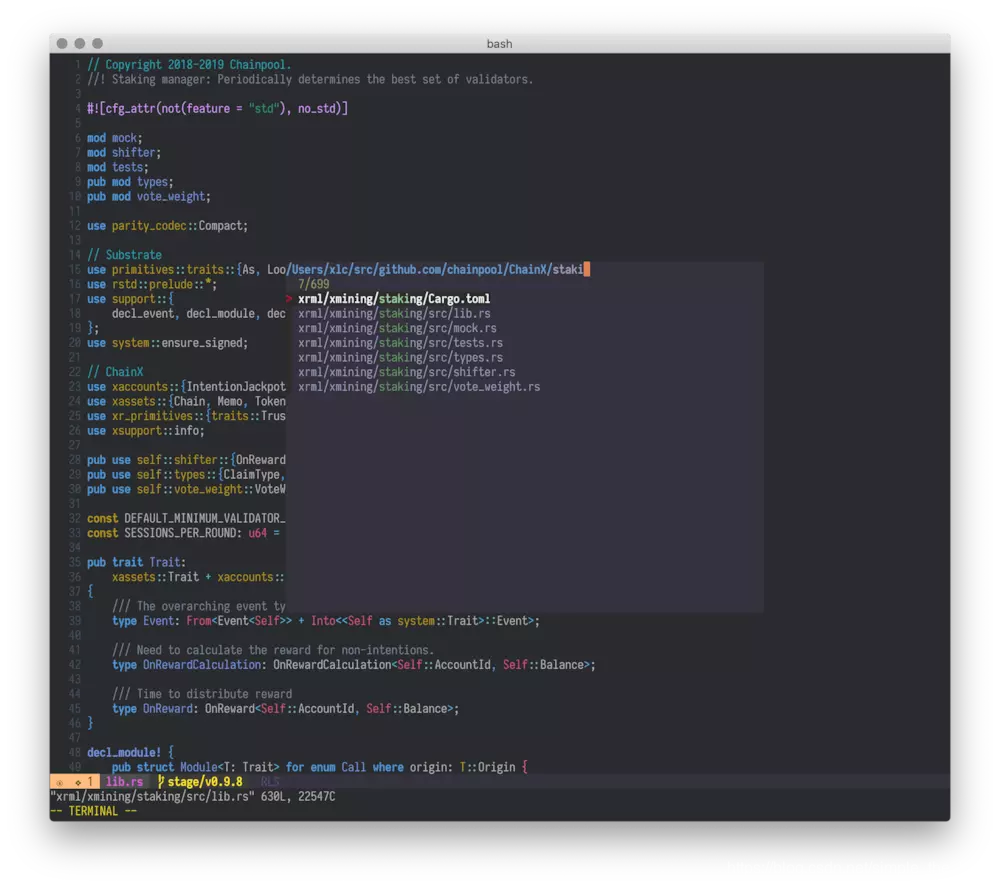This screenshot has width=1000, height=887.
Task: Click the 'mod shifter;' line
Action: click(124, 153)
